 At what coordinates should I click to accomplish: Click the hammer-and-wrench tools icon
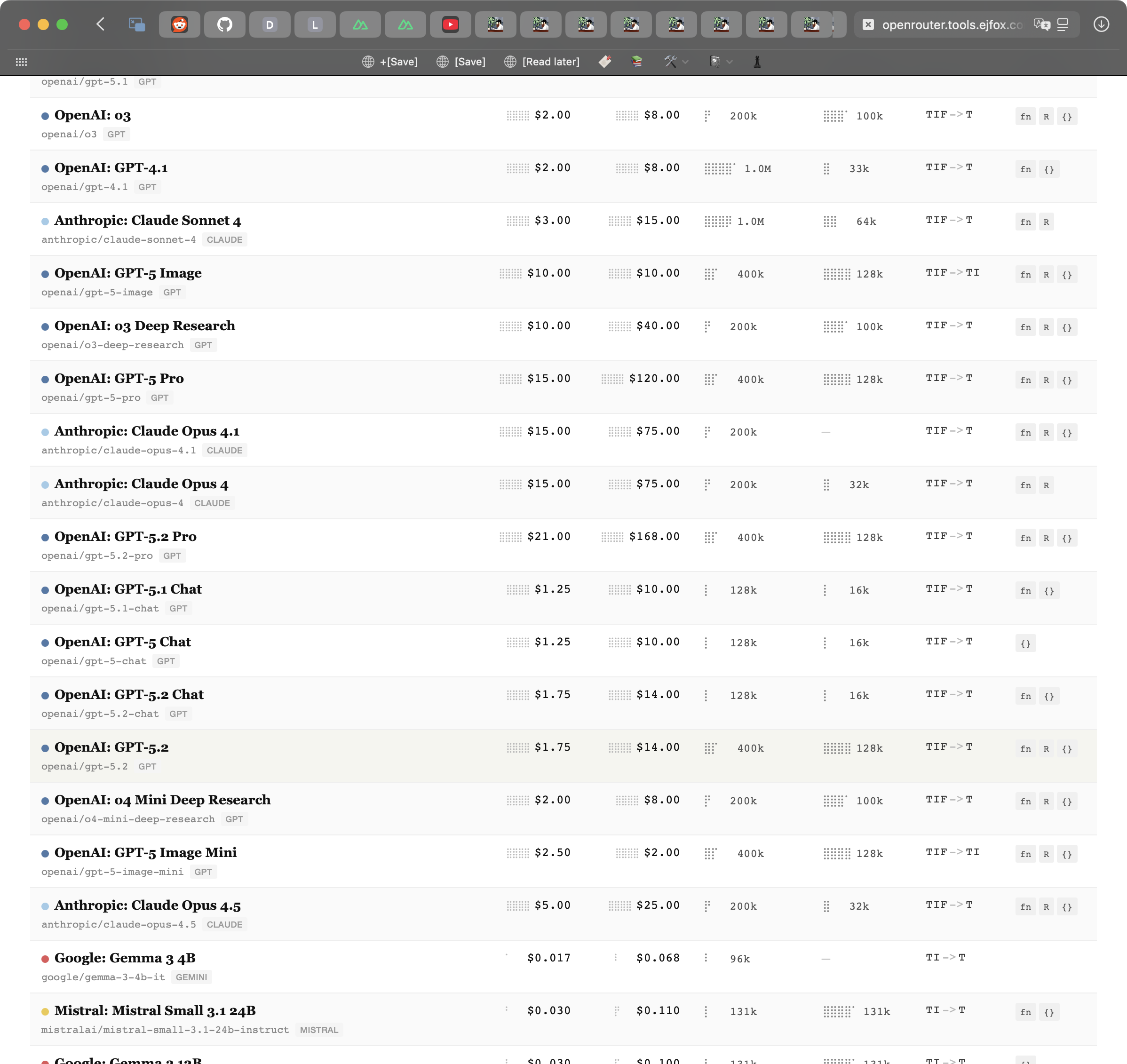tap(670, 61)
